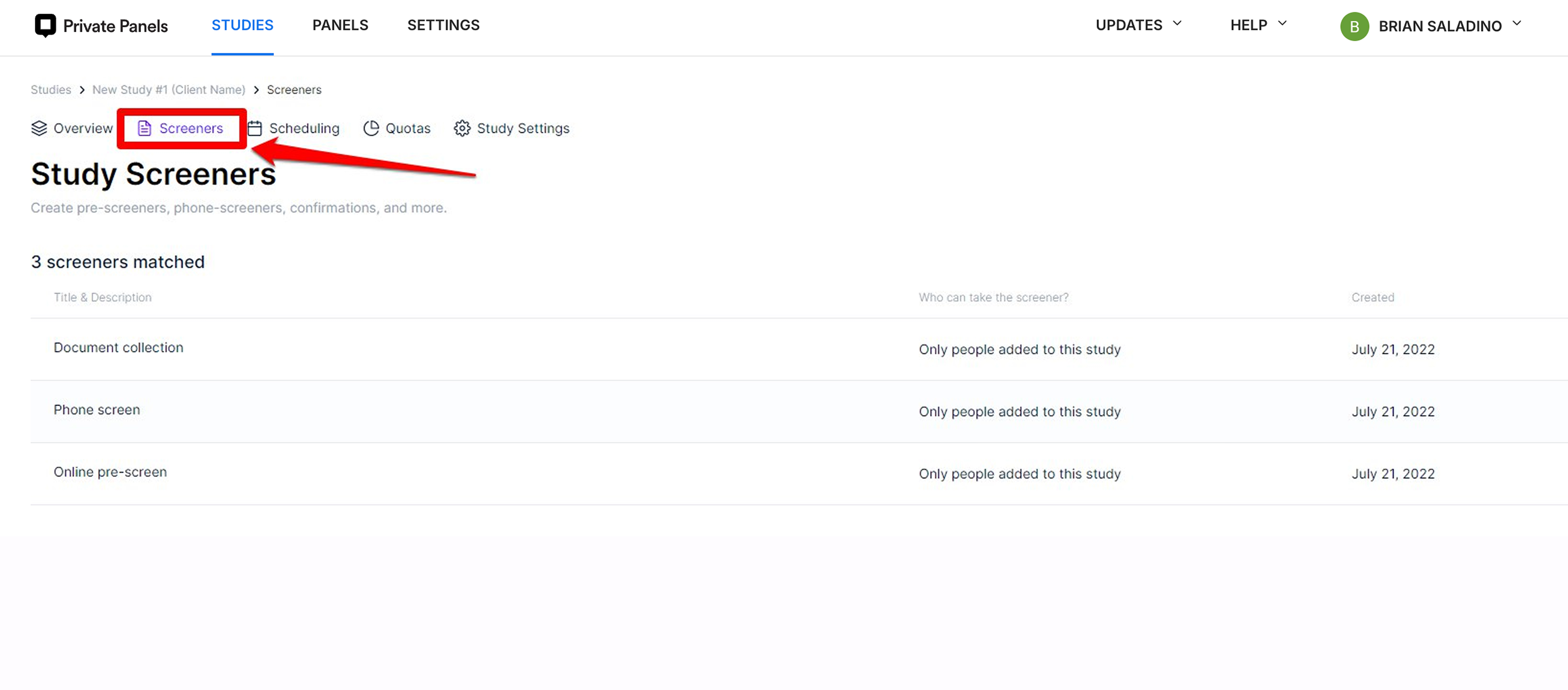Go to the Studies top tab

[x=242, y=25]
